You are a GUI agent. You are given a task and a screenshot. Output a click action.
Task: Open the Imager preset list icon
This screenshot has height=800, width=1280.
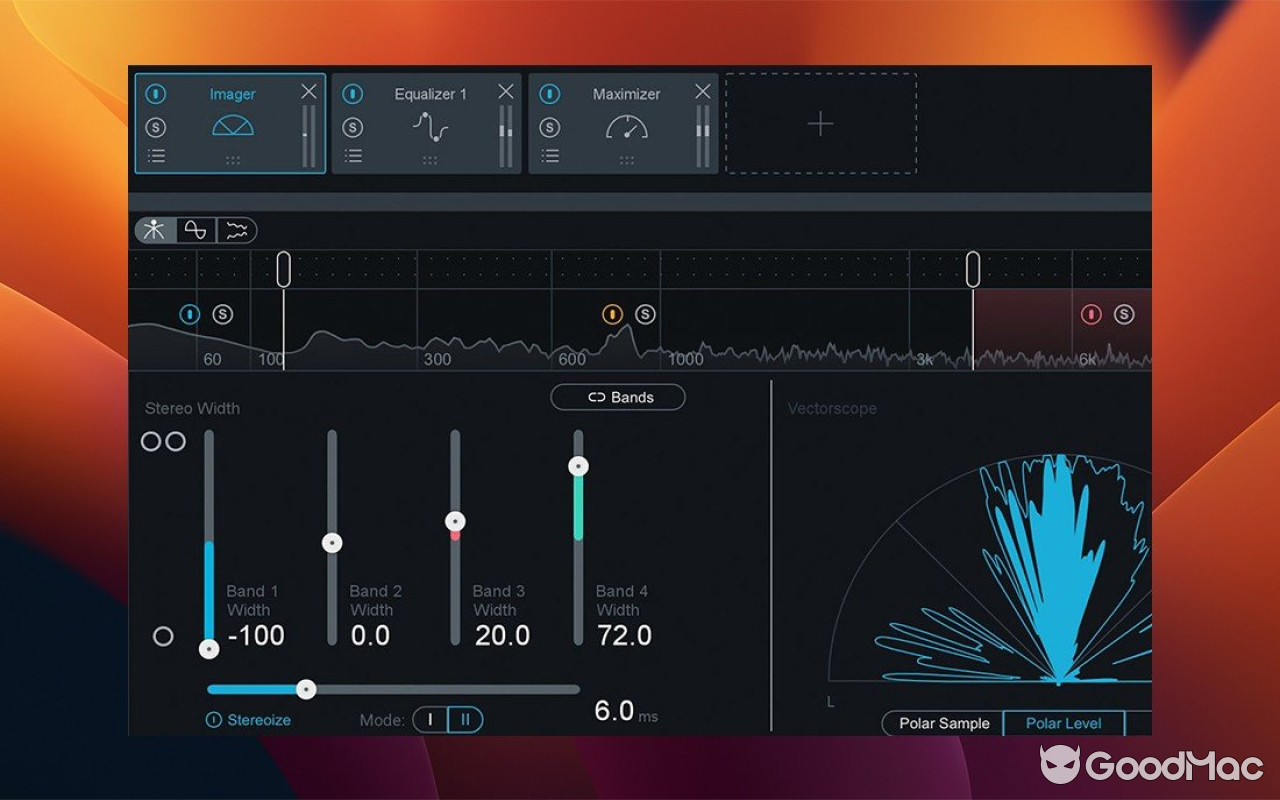tap(156, 155)
